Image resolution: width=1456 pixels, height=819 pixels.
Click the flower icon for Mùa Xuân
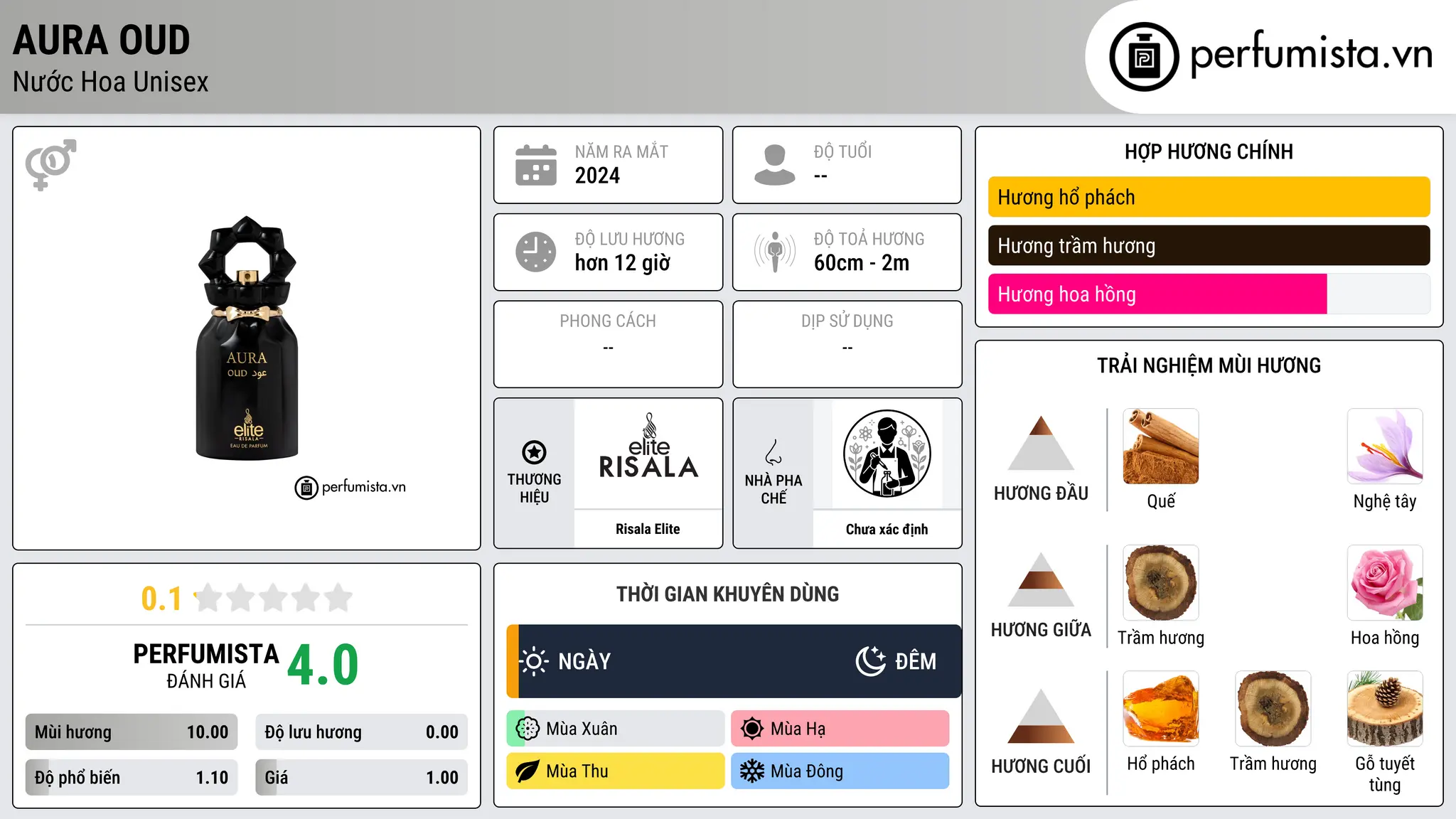(x=528, y=729)
